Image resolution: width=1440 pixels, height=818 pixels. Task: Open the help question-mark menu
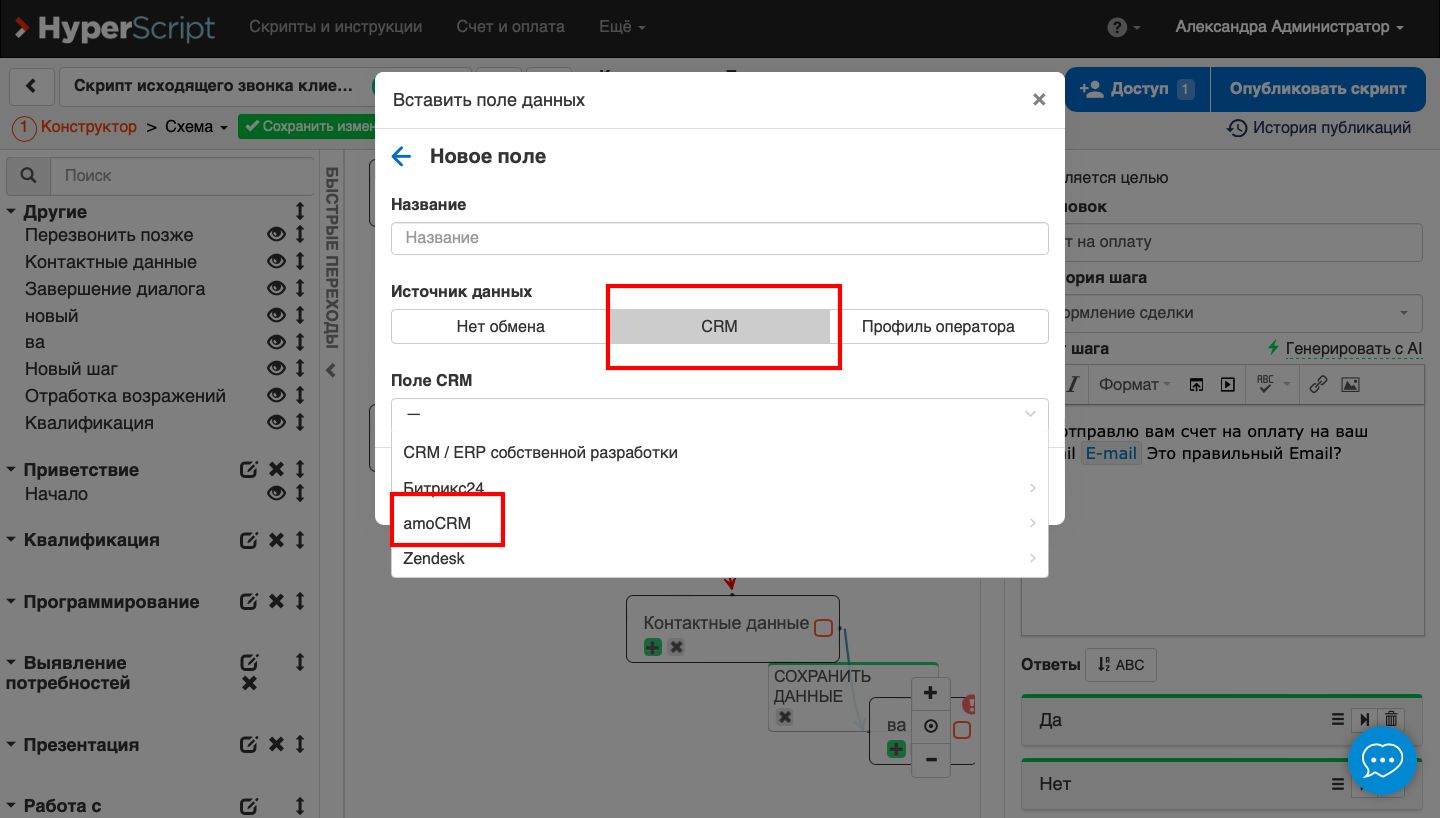pyautogui.click(x=1124, y=28)
